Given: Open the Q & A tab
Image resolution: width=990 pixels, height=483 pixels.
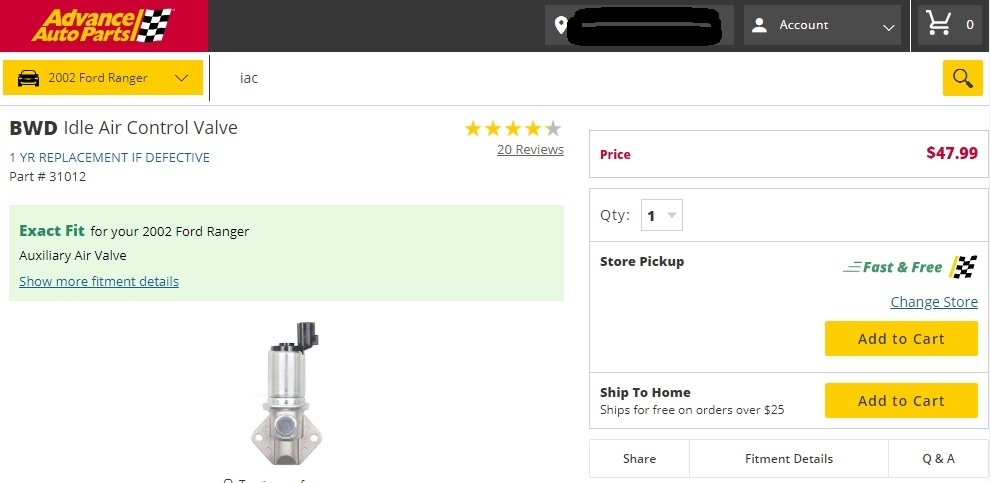Looking at the screenshot, I should [x=938, y=458].
